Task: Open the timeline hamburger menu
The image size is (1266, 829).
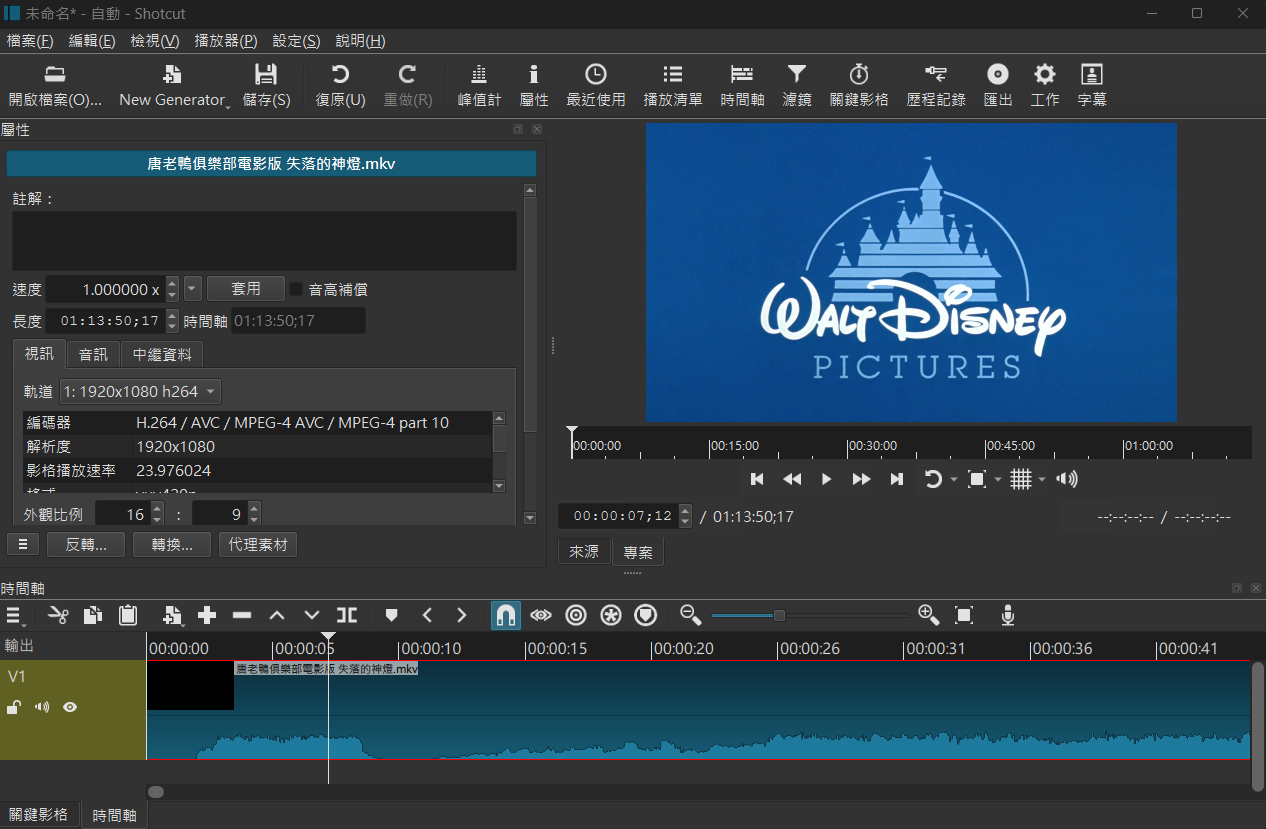Action: click(15, 615)
